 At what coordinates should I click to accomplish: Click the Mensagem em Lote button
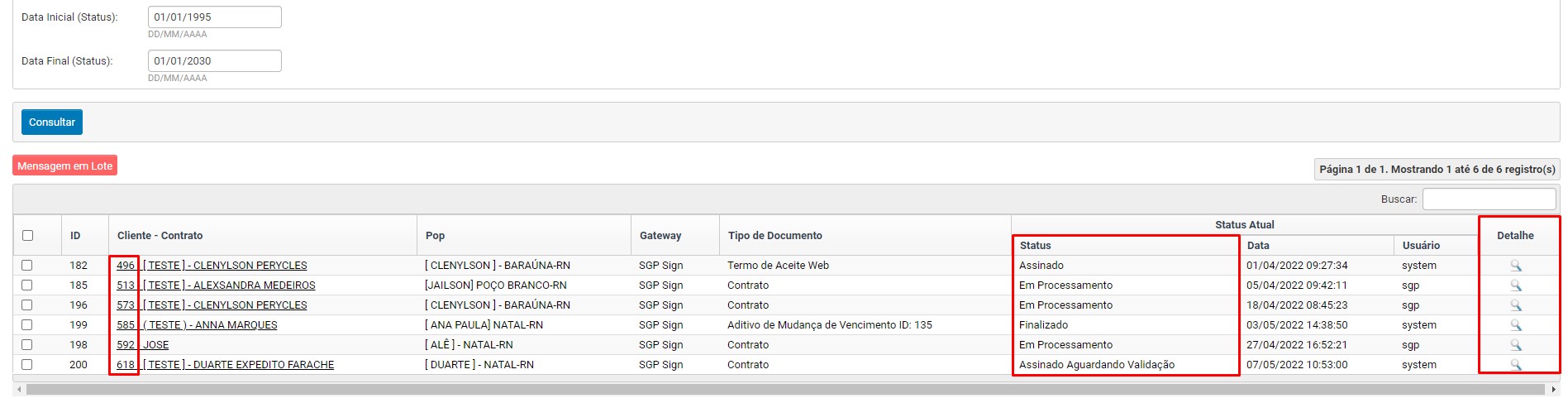(x=65, y=166)
